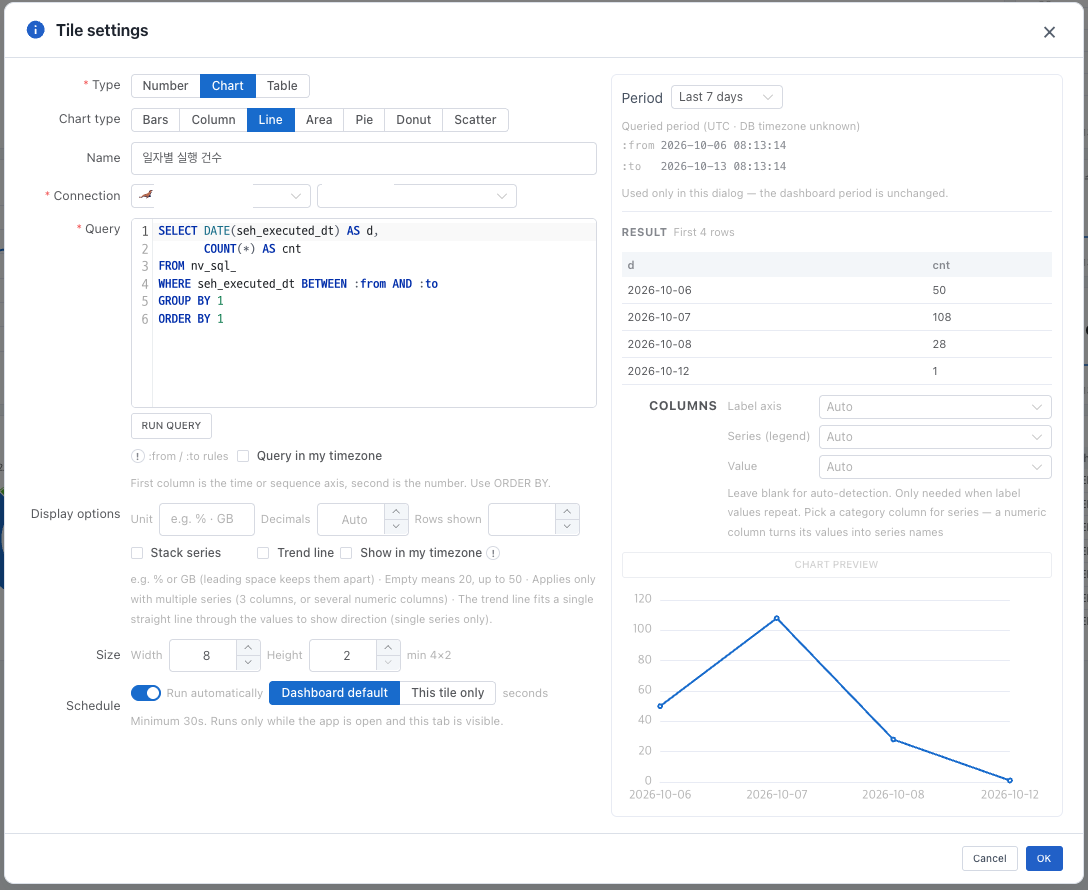Click the result cnt value 108
This screenshot has height=890, width=1088.
pyautogui.click(x=942, y=317)
